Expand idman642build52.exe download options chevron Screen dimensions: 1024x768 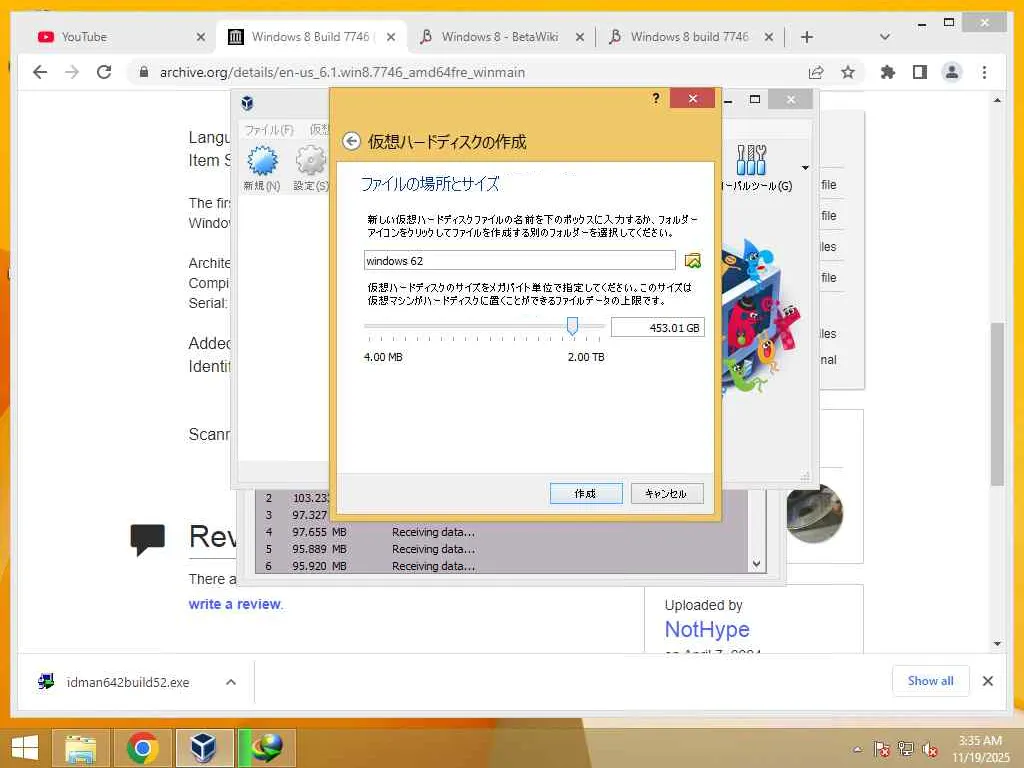click(231, 682)
